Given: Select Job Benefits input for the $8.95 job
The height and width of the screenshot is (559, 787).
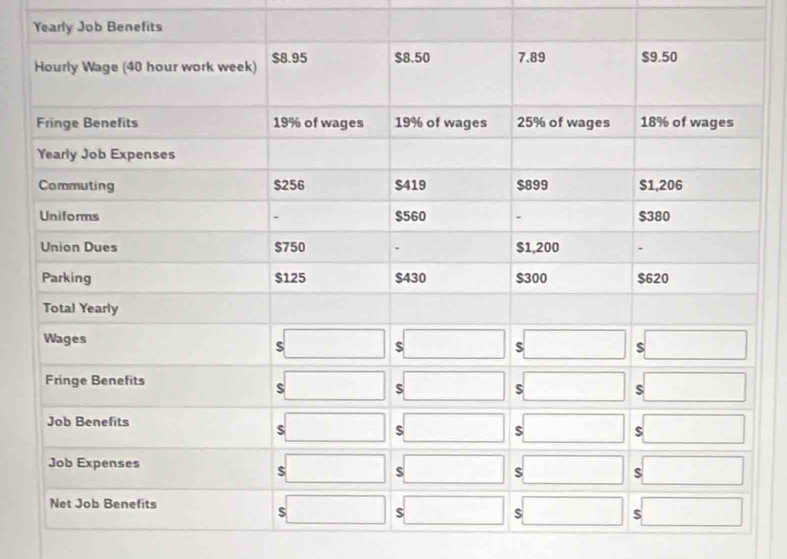Looking at the screenshot, I should pos(336,429).
